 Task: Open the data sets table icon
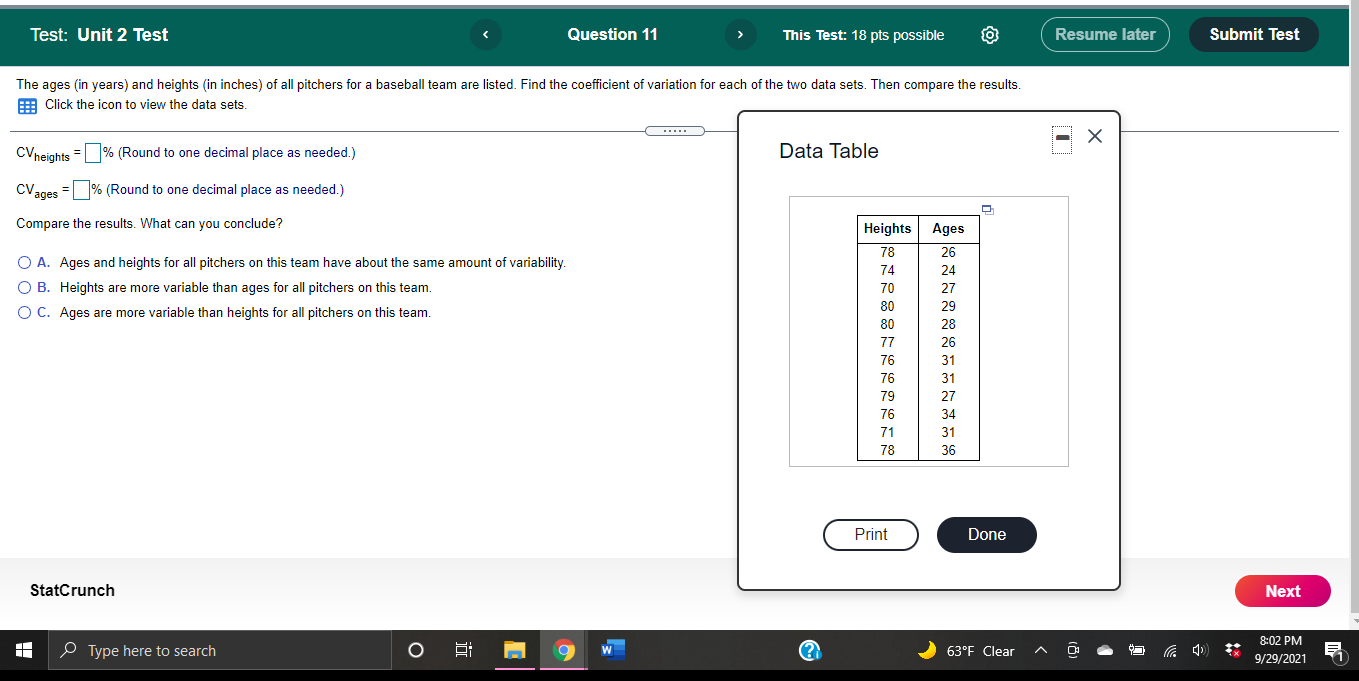pyautogui.click(x=25, y=104)
